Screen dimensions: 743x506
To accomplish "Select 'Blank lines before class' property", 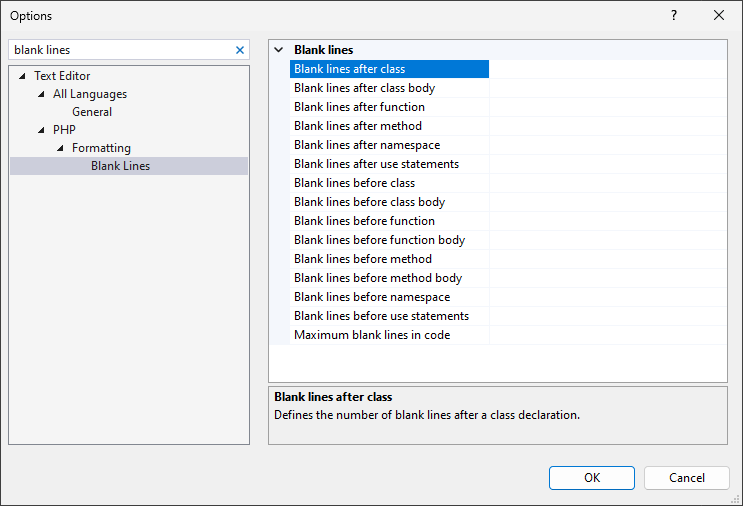I will pyautogui.click(x=390, y=183).
